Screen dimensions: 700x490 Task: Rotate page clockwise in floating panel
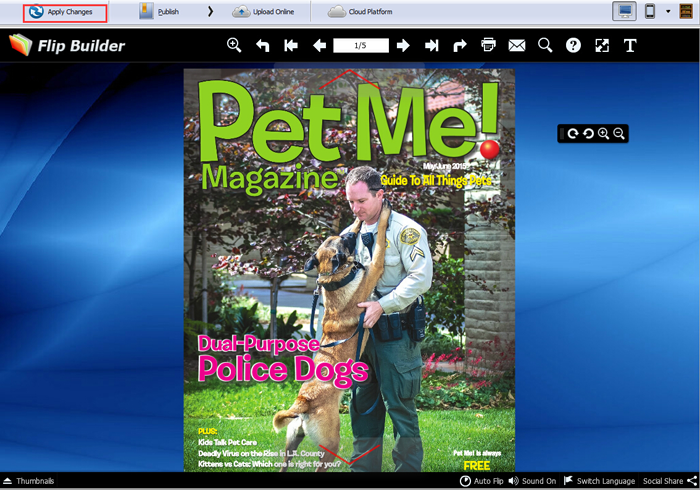[x=573, y=133]
